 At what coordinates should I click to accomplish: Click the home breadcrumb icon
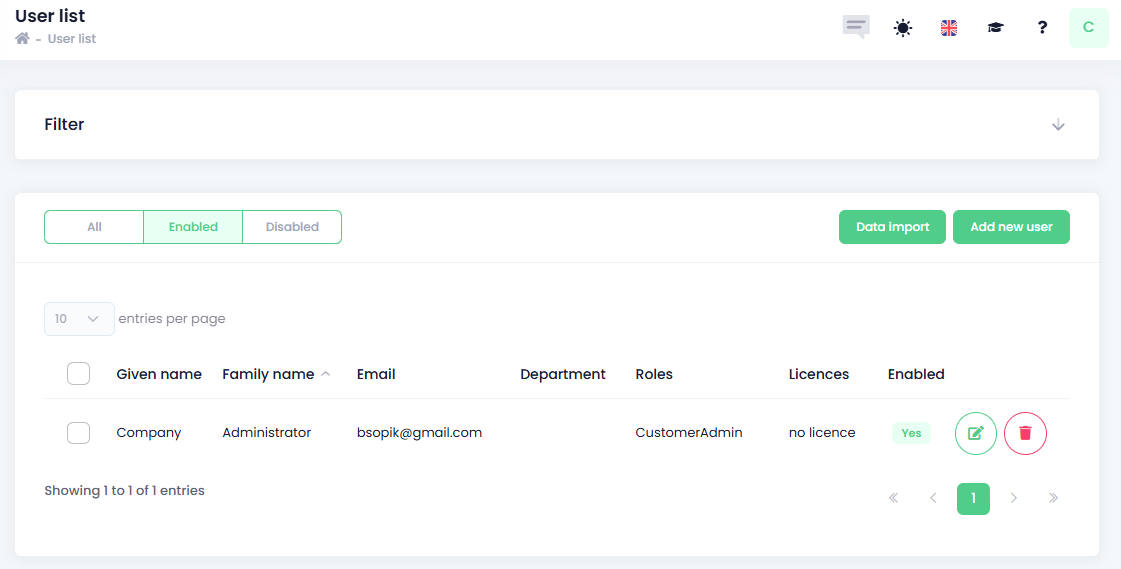[x=22, y=39]
